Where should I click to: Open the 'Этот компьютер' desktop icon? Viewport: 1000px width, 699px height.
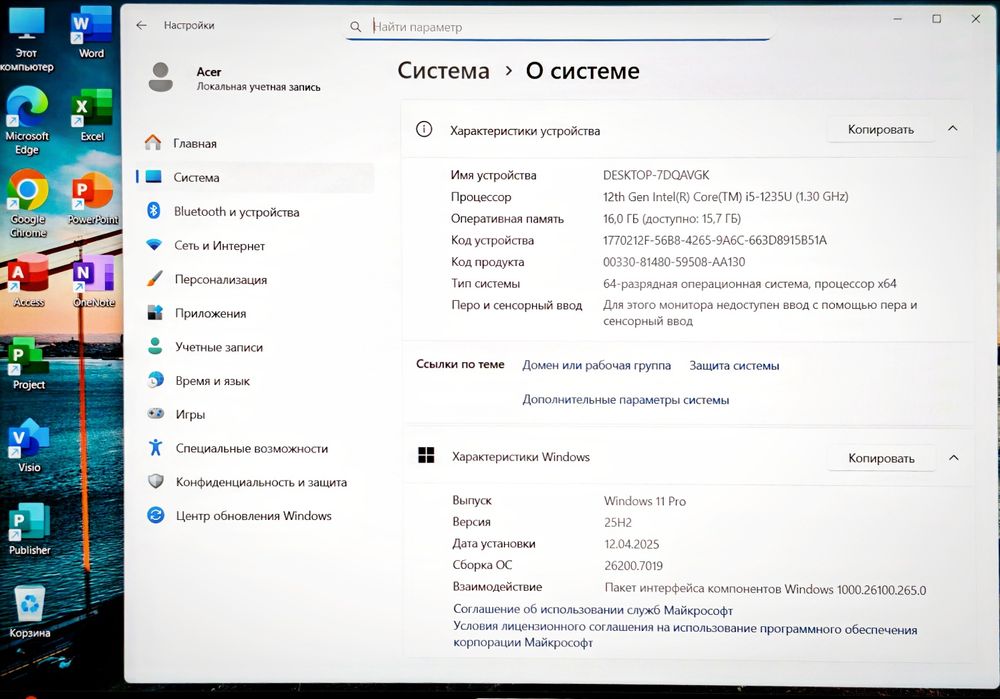26,38
